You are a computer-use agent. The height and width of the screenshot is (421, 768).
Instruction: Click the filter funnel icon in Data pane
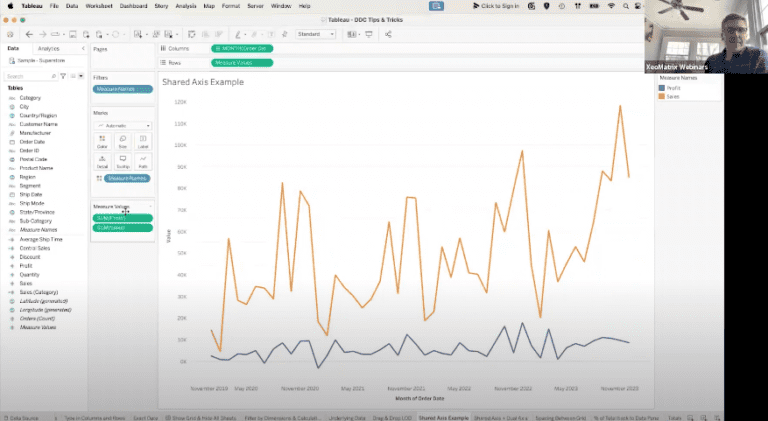[x=63, y=76]
